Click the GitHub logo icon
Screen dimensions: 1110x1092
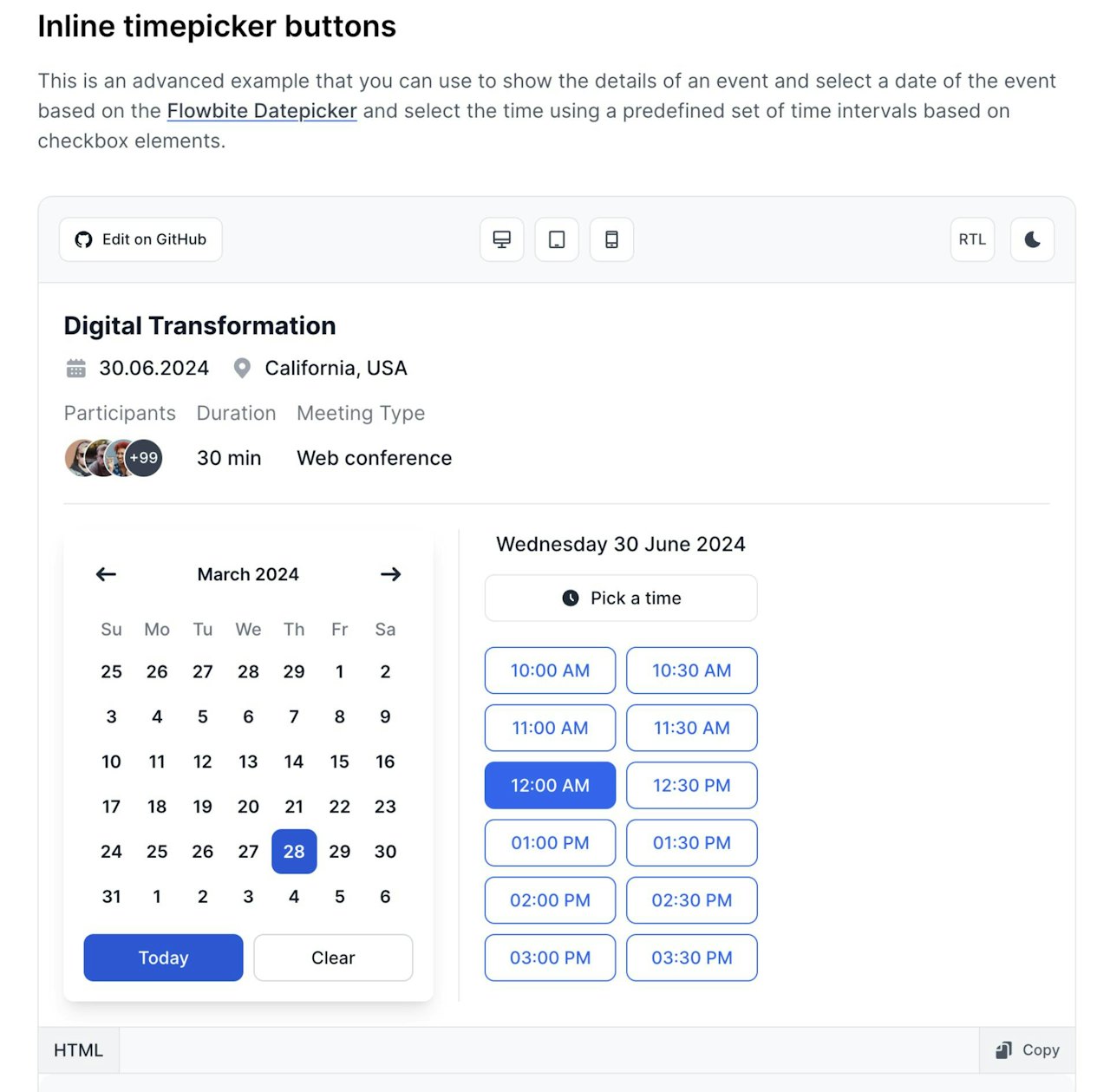[x=83, y=239]
